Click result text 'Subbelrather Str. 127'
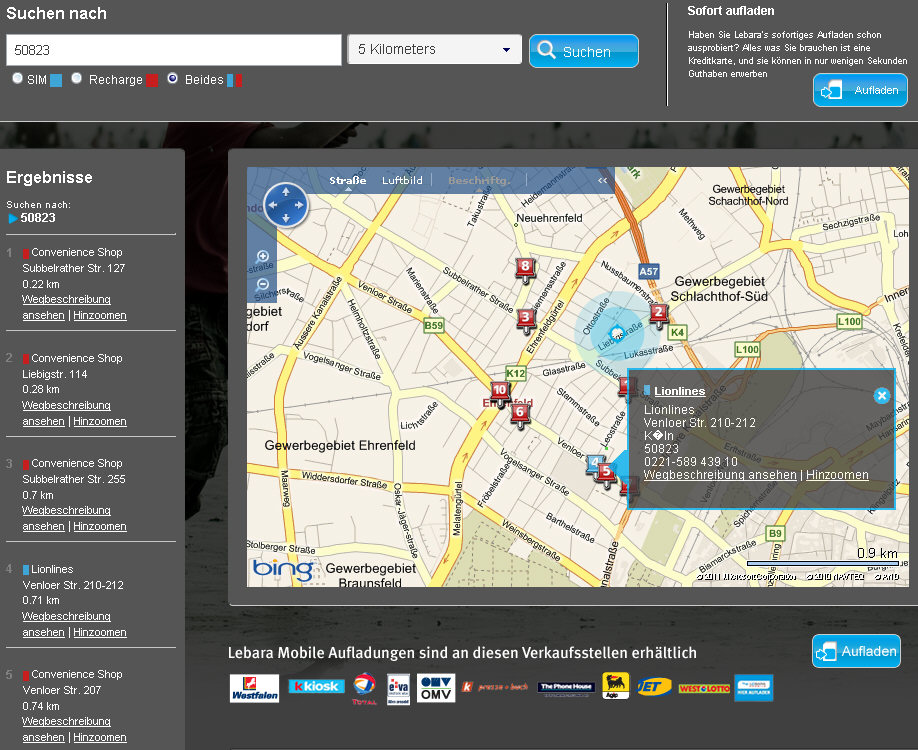 (x=74, y=268)
